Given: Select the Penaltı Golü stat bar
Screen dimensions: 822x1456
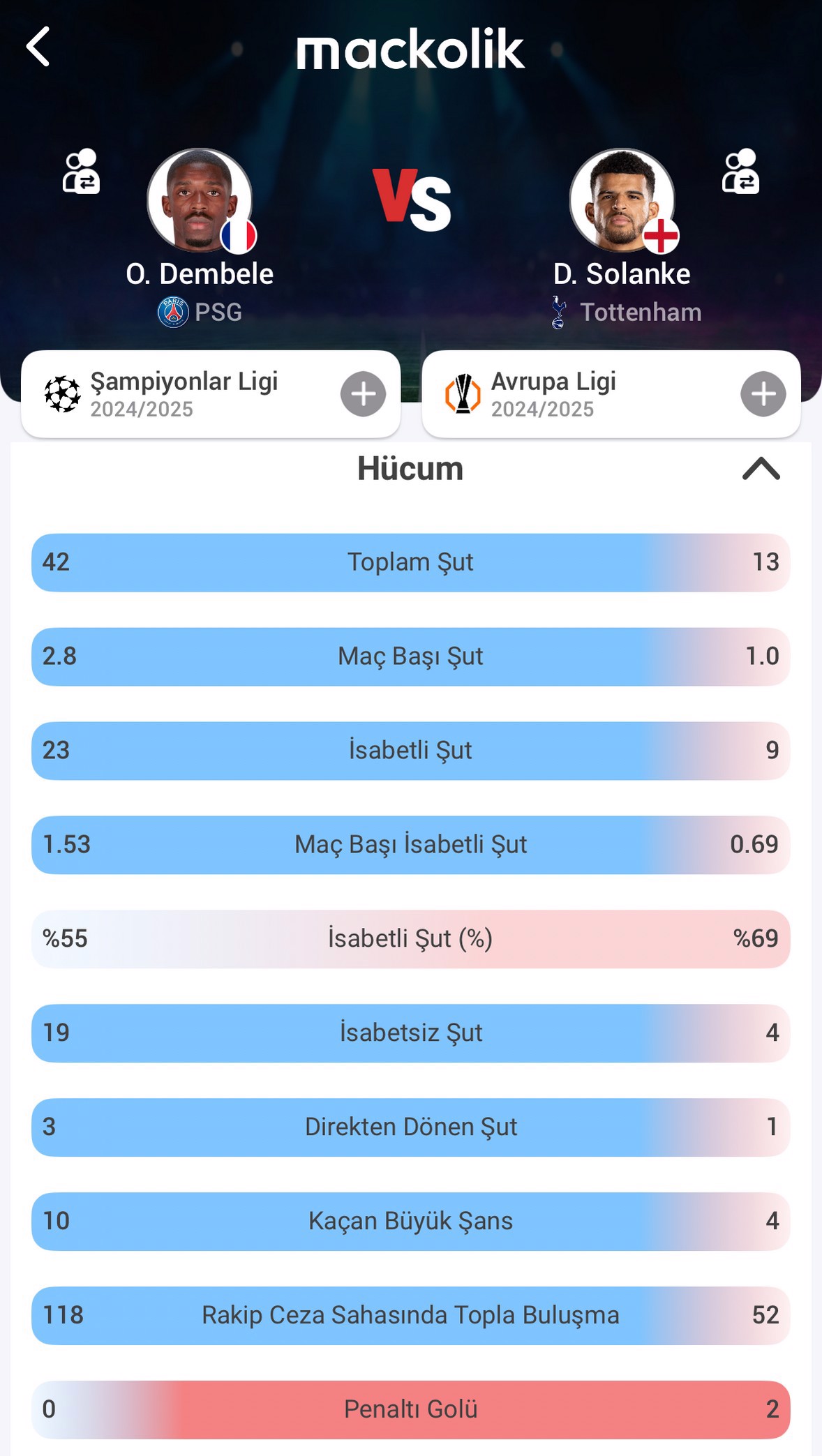Looking at the screenshot, I should click(411, 1410).
